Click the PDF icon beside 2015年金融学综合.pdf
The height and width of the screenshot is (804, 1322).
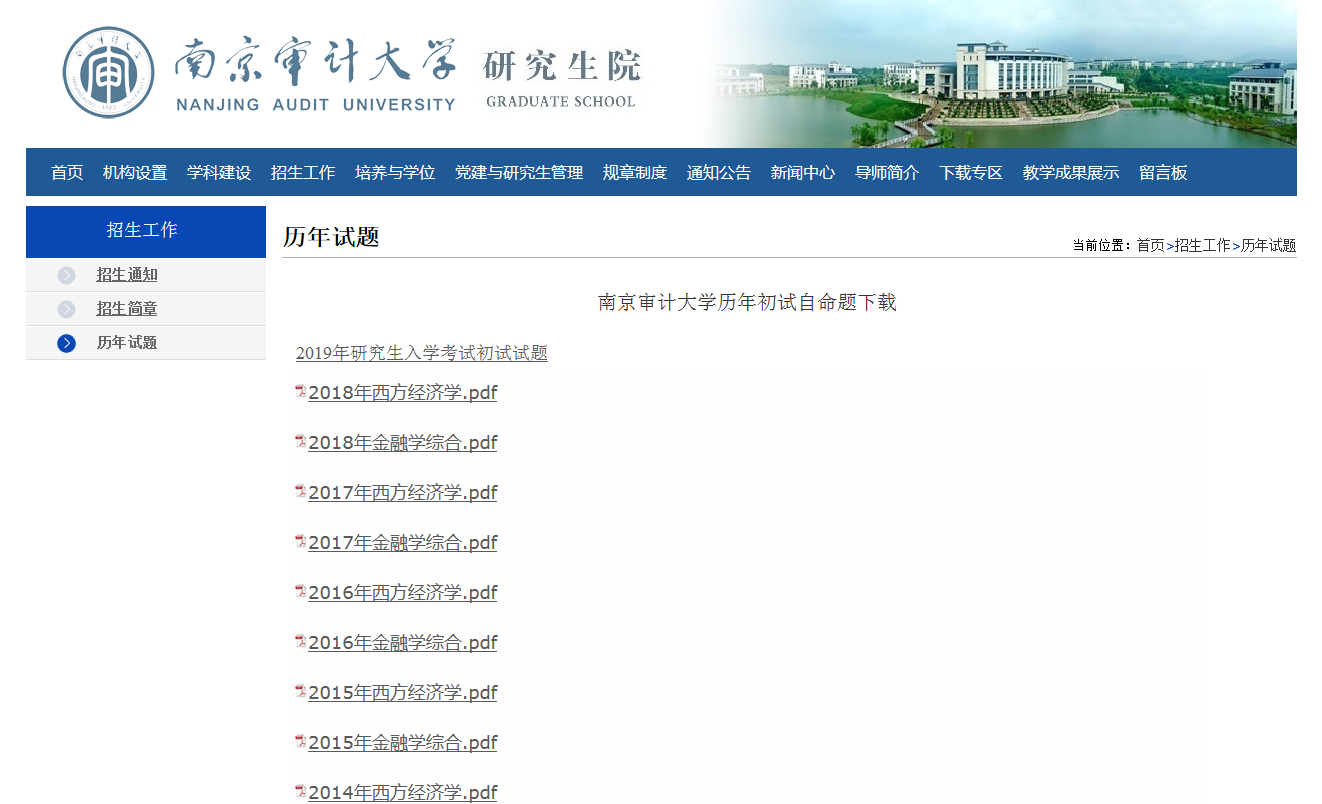[300, 742]
